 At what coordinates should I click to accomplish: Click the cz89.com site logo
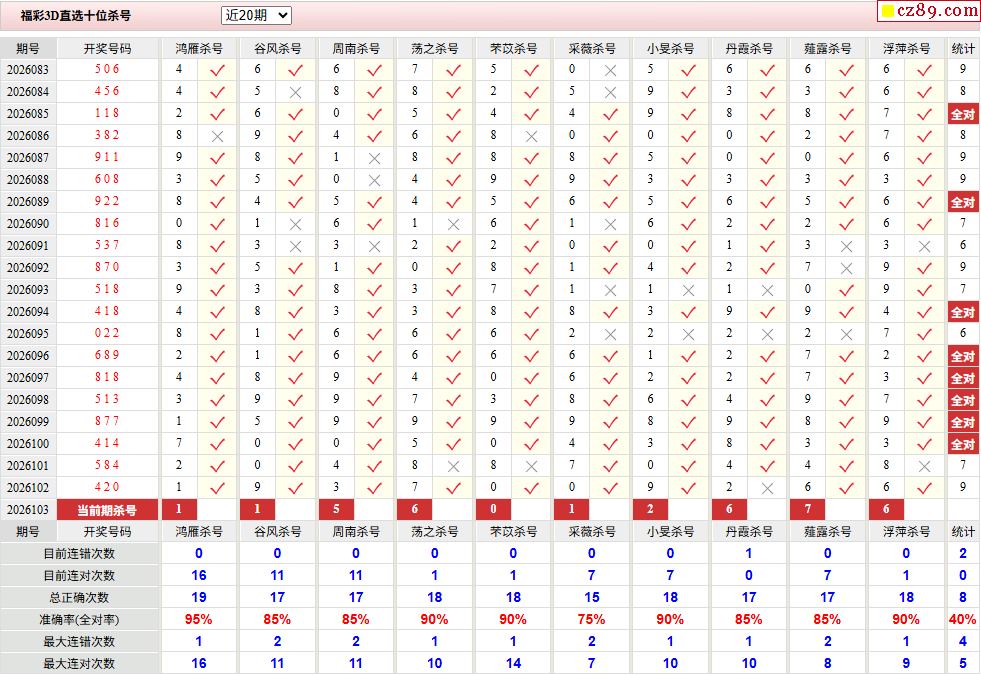click(930, 11)
